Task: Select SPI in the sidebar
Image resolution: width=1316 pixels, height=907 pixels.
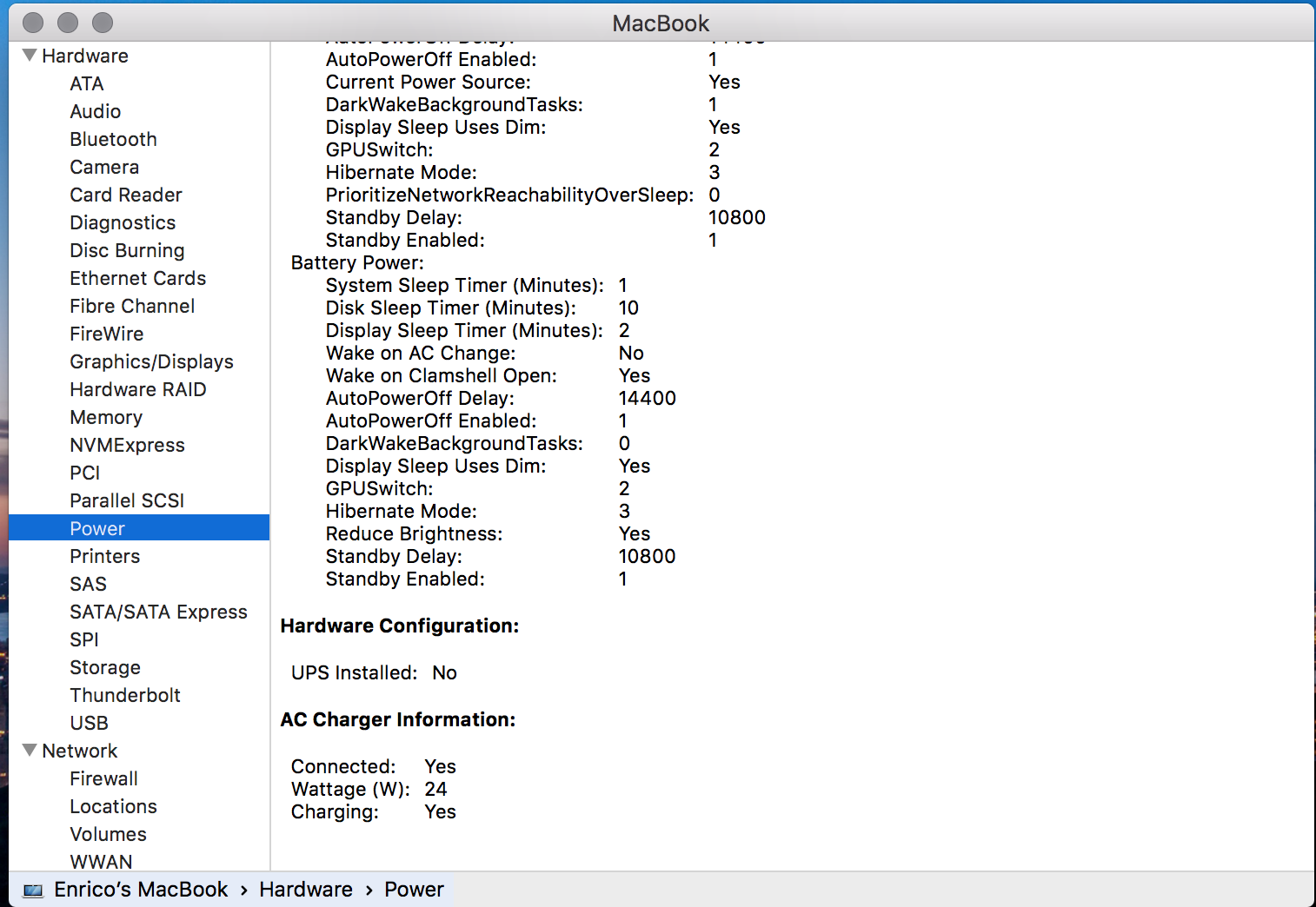Action: point(84,640)
